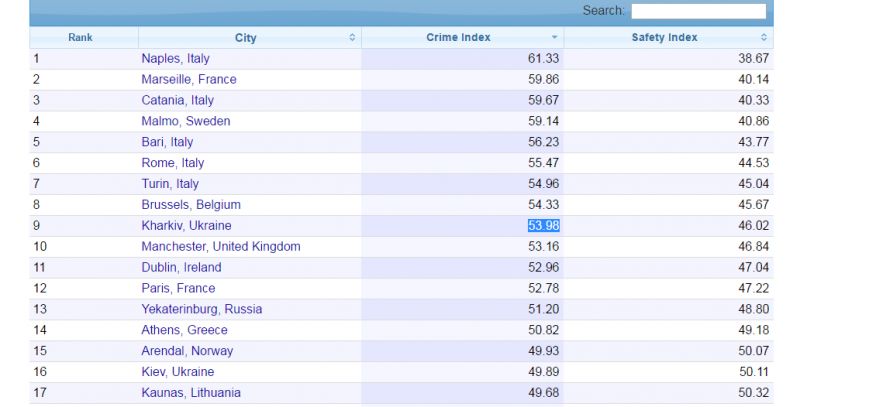Click the Rank column header
The image size is (869, 407).
click(x=84, y=38)
